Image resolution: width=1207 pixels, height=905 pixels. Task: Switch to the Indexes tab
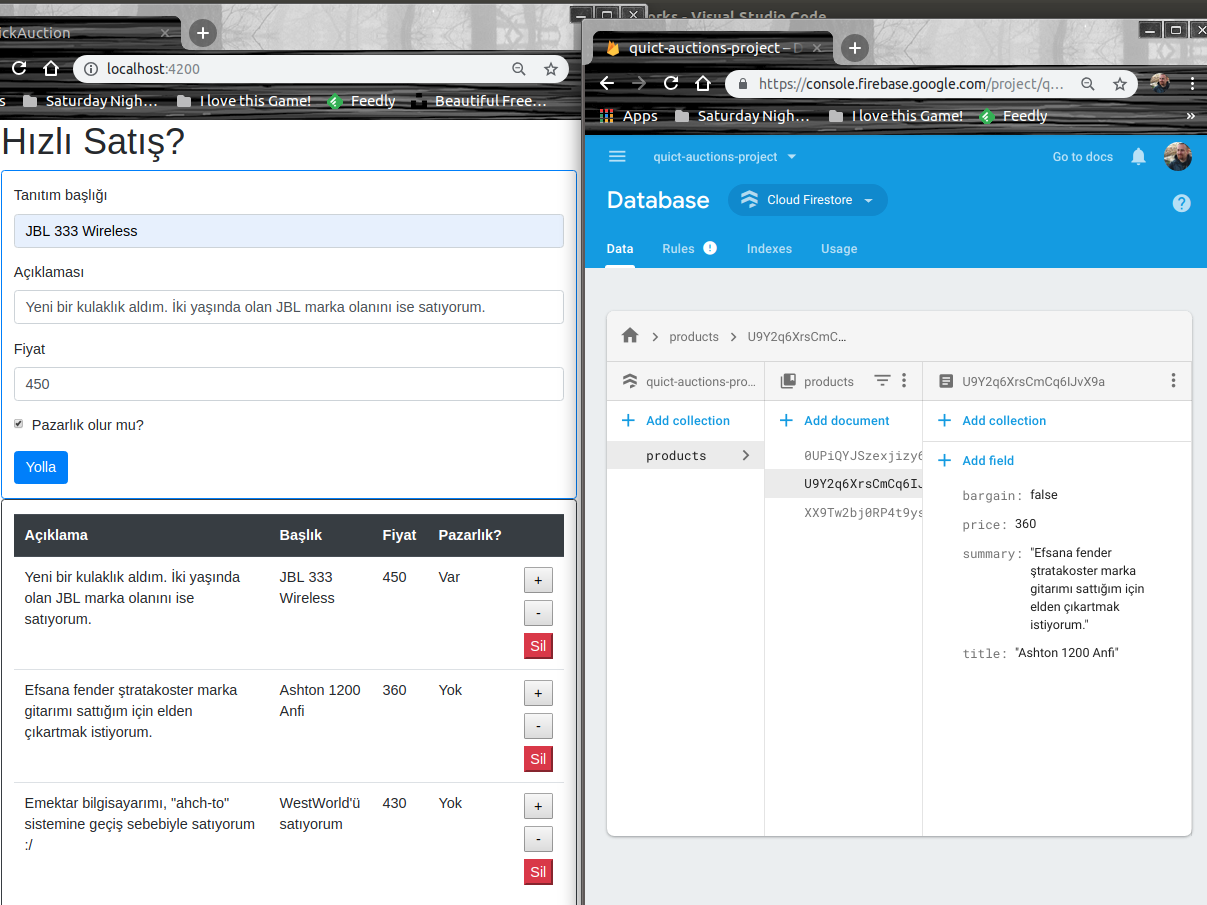point(769,249)
